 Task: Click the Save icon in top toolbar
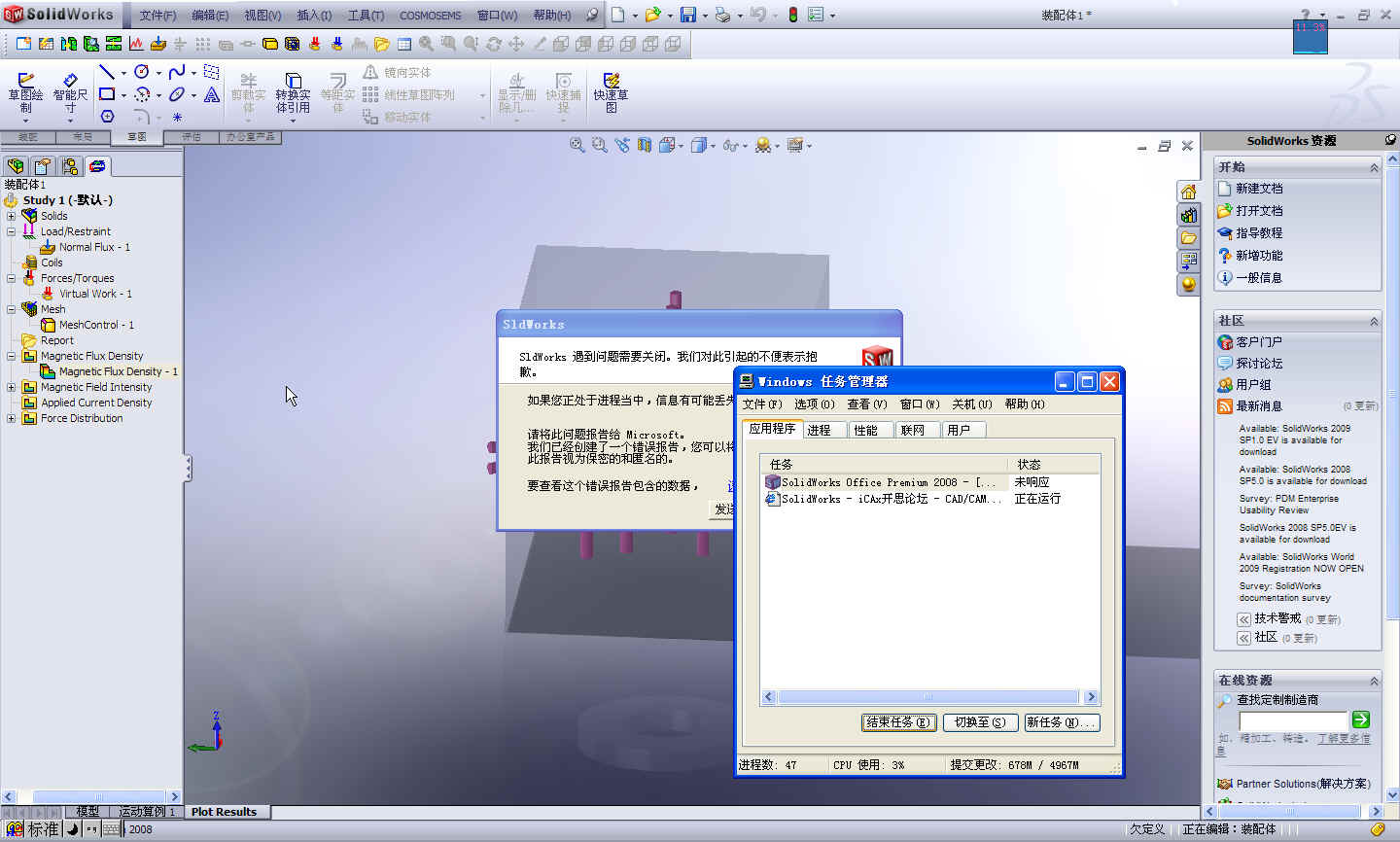tap(688, 15)
